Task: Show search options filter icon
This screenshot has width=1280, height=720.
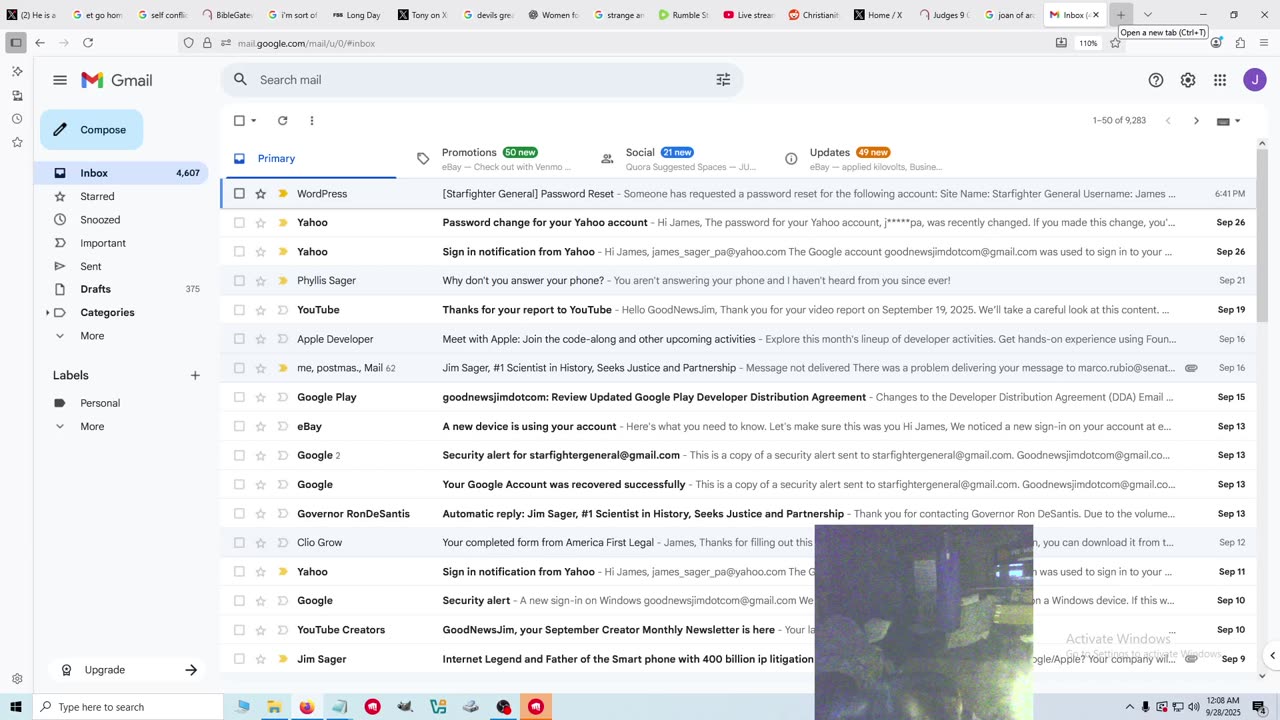Action: pyautogui.click(x=723, y=80)
